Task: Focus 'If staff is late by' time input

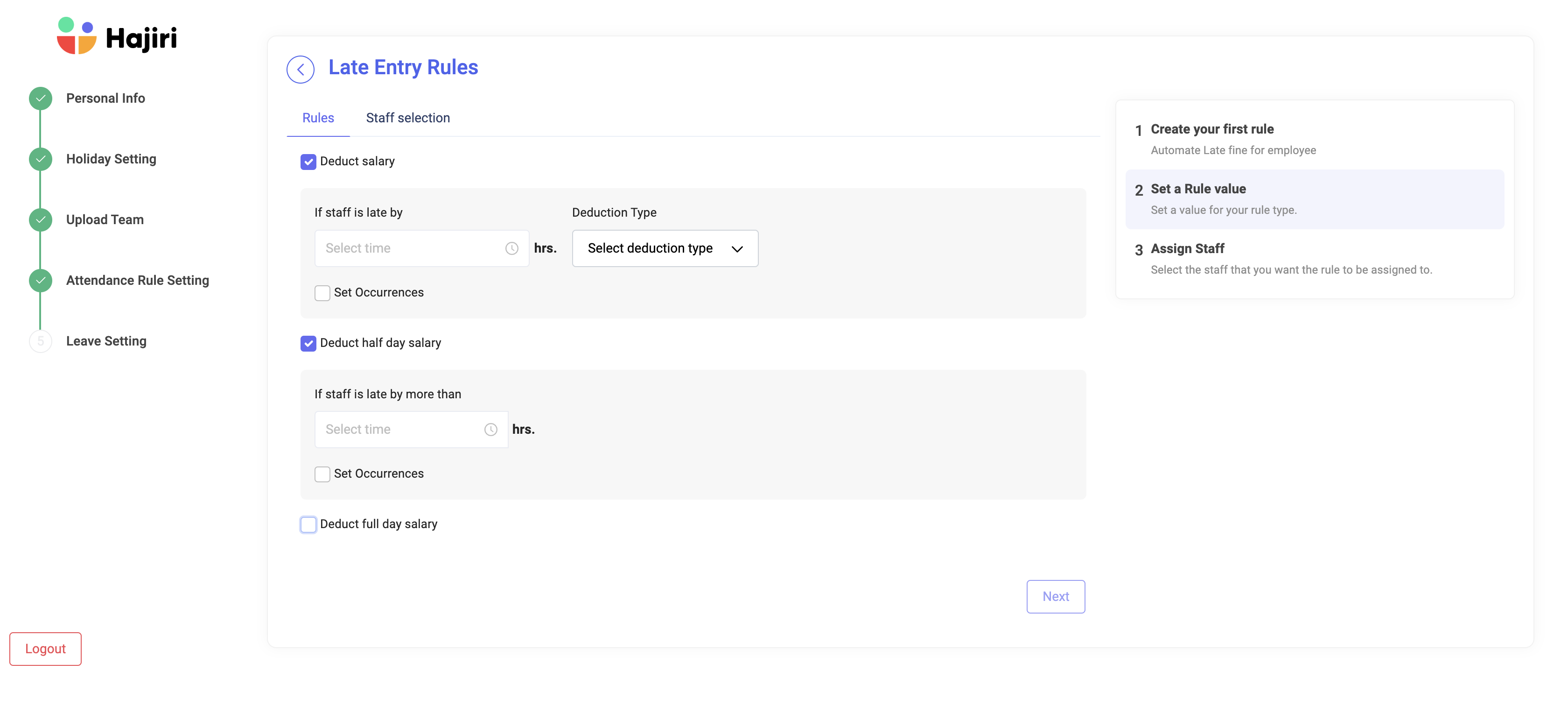Action: [421, 248]
